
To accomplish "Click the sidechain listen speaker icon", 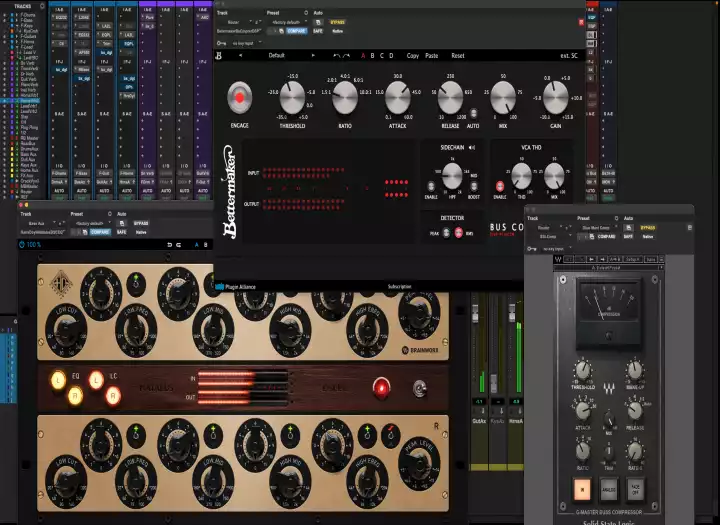I will (472, 147).
